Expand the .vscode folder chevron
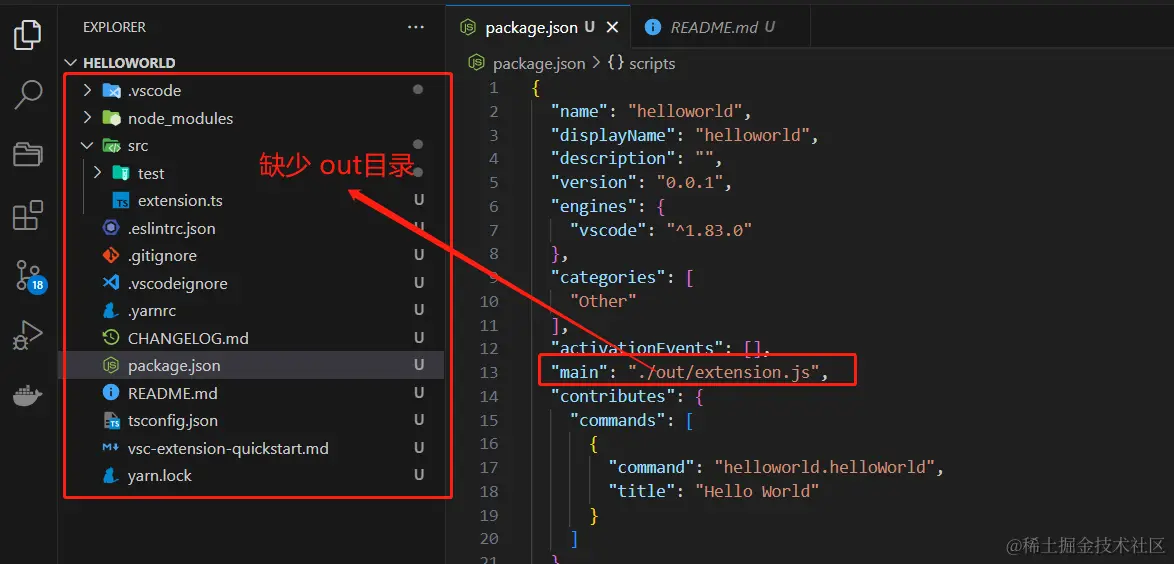 87,91
